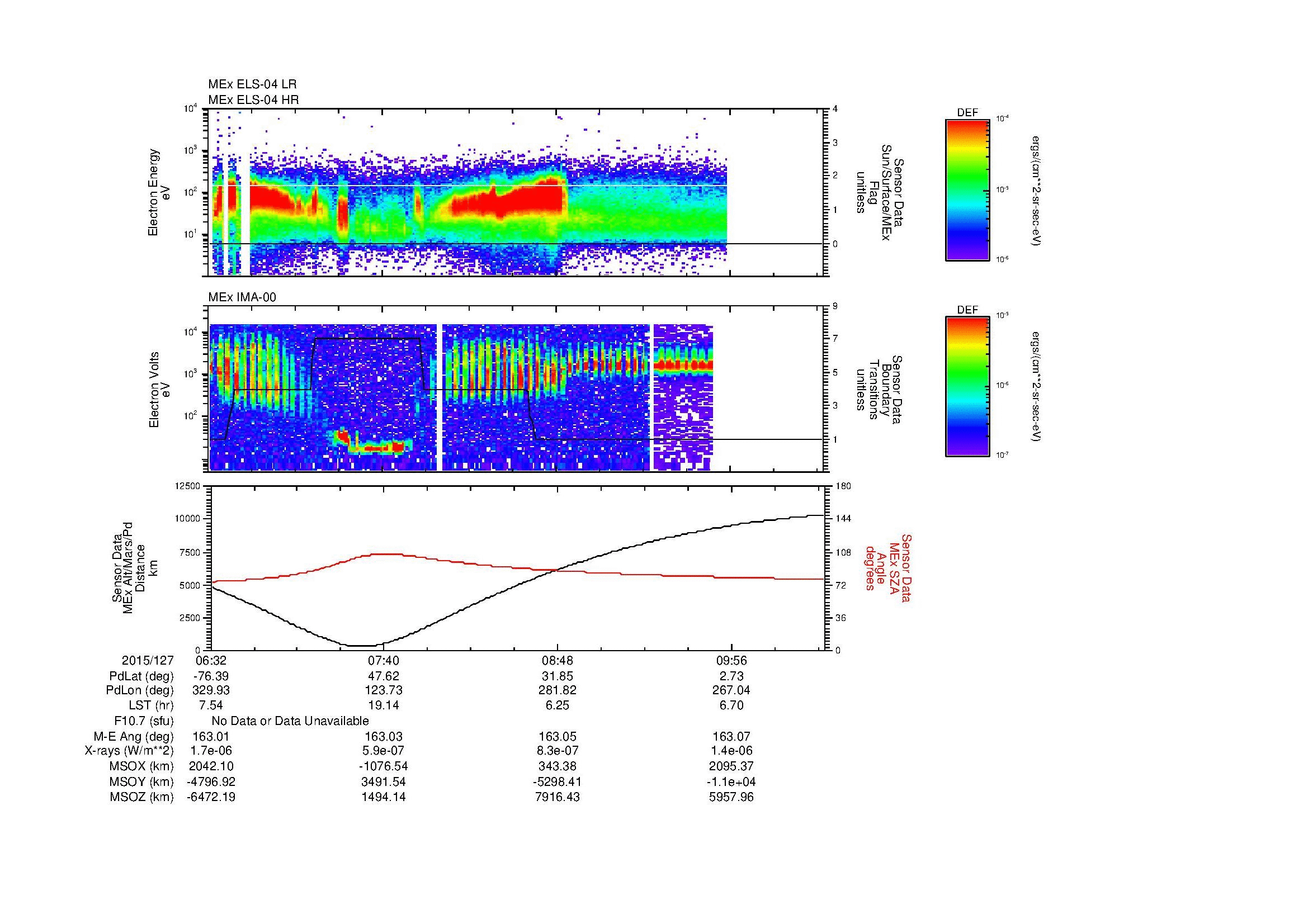1308x924 pixels.
Task: Click 'No Data or Data Unavailable' text
Action: [290, 721]
